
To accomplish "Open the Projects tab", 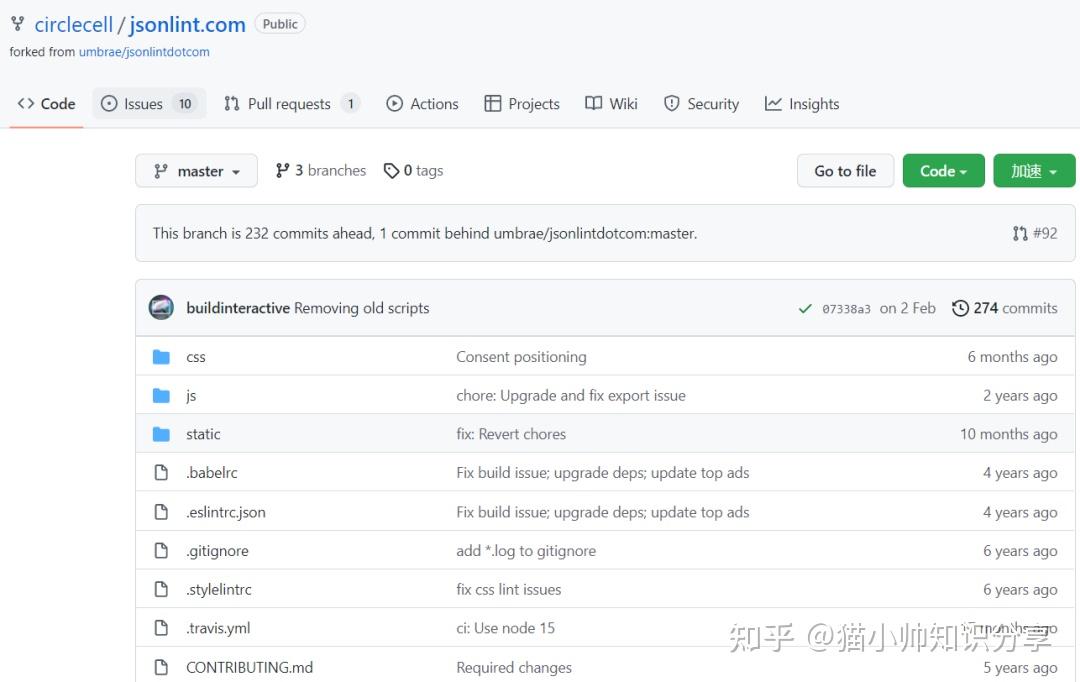I will pos(521,104).
